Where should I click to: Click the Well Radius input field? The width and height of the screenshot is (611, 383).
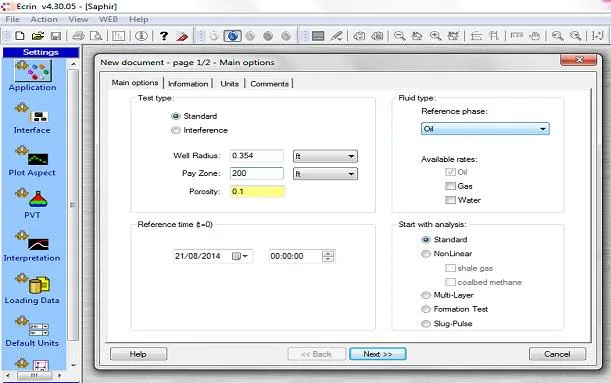click(x=257, y=156)
